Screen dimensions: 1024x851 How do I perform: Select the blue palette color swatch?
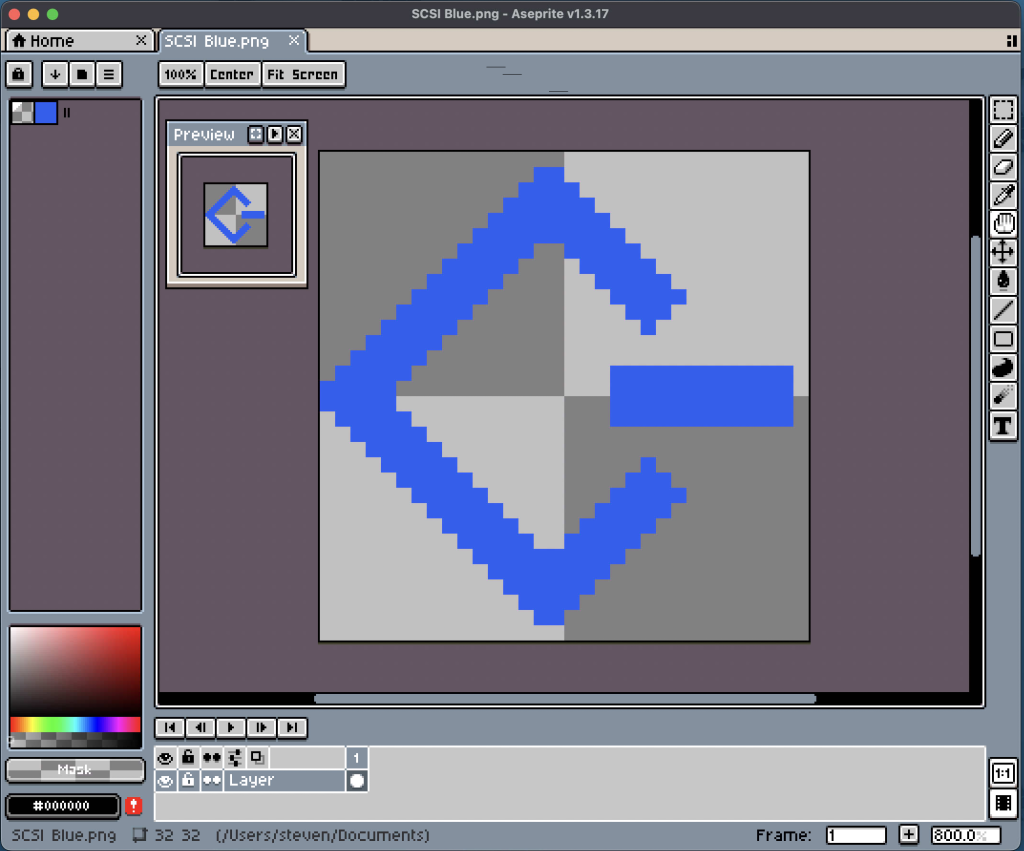[x=46, y=112]
